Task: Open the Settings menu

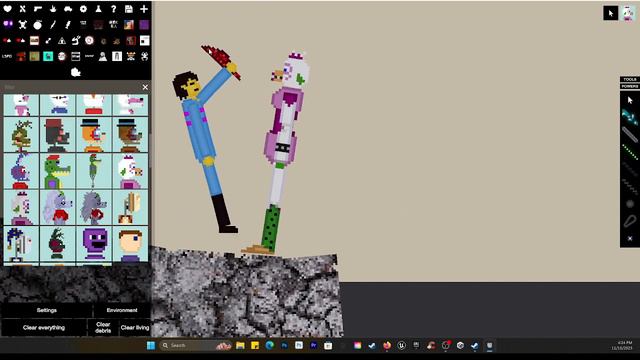Action: pos(47,310)
